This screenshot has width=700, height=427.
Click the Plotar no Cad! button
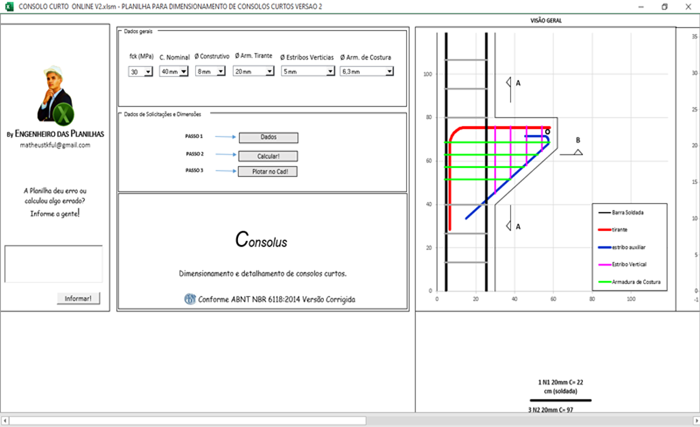pos(268,172)
